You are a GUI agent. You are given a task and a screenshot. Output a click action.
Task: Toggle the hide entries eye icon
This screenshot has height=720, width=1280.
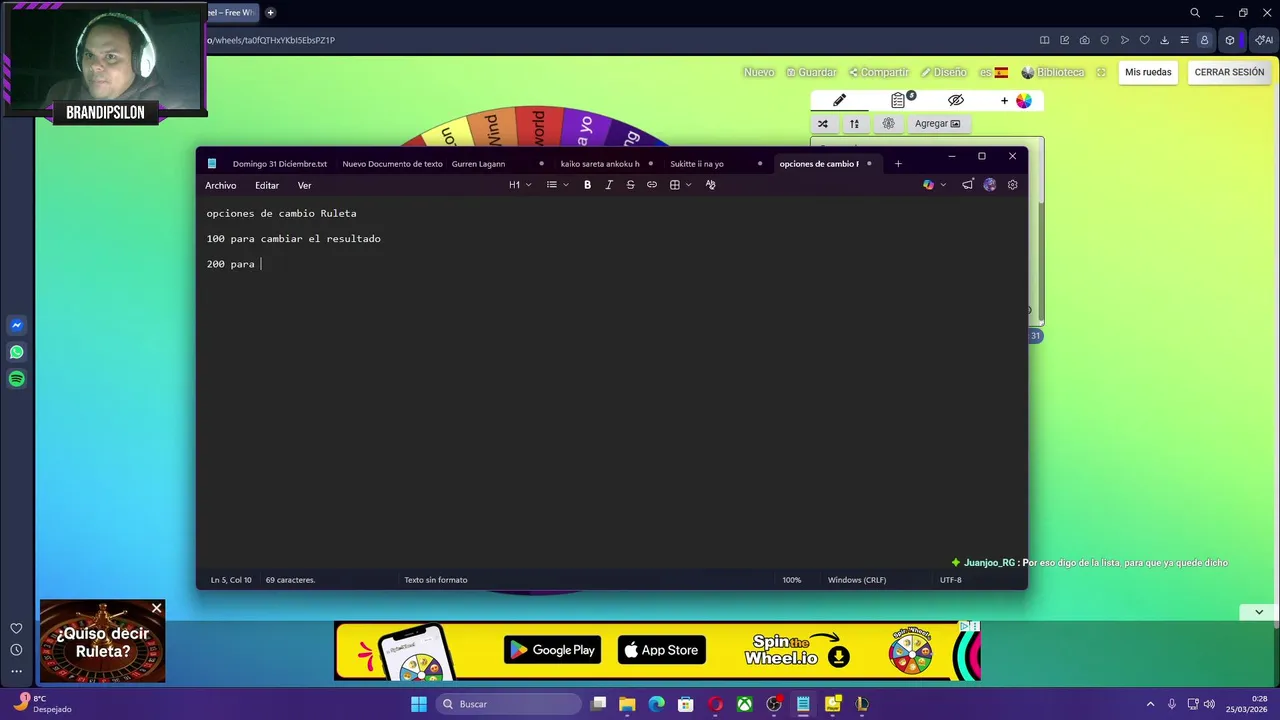click(x=956, y=100)
